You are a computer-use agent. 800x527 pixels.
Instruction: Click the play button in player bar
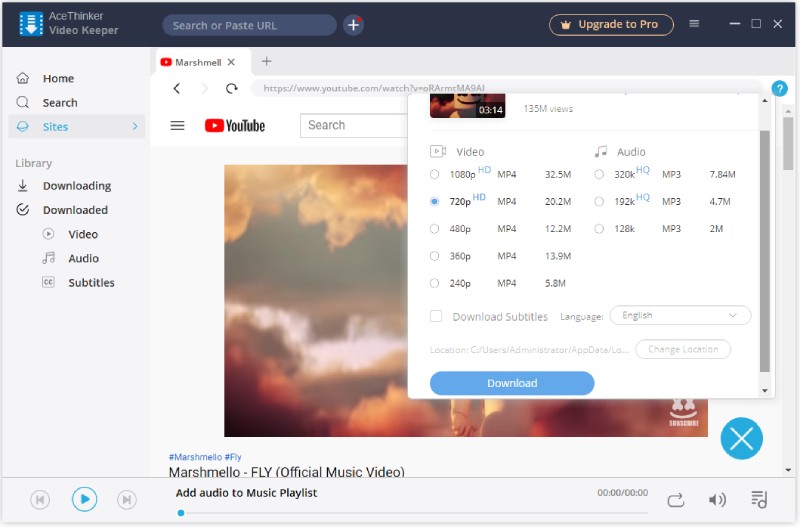click(84, 499)
